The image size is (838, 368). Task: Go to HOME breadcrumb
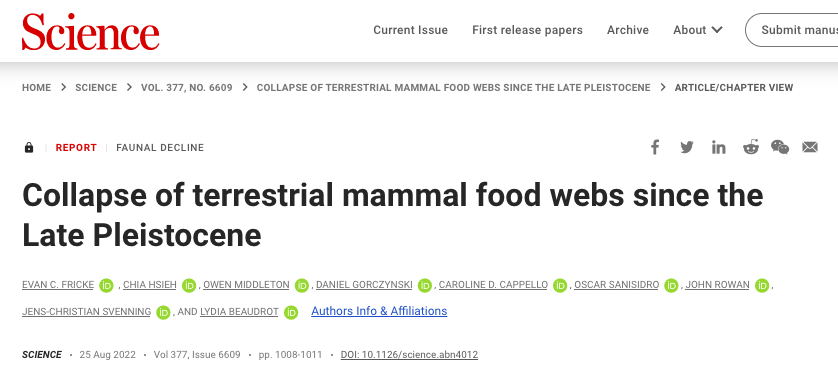pos(36,88)
